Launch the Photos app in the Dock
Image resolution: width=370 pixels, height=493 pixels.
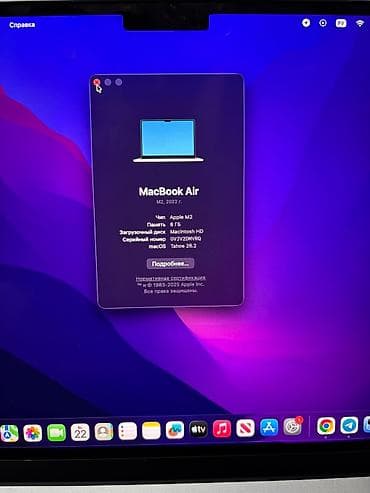pos(33,433)
